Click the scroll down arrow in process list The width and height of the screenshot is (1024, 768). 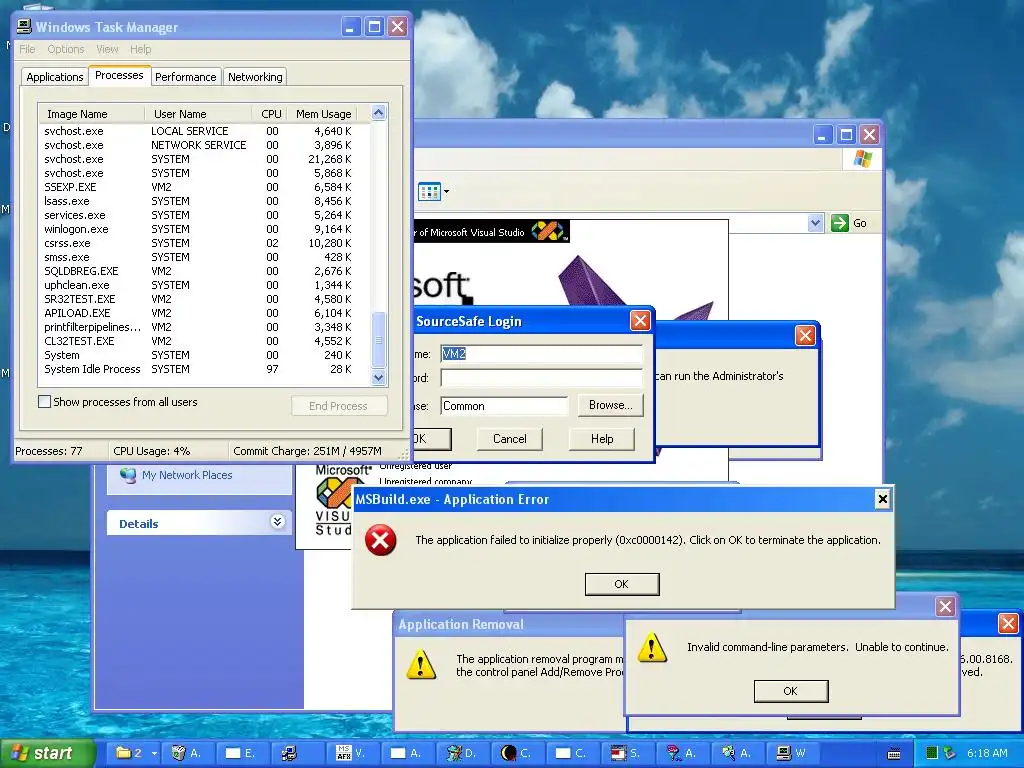pos(378,377)
